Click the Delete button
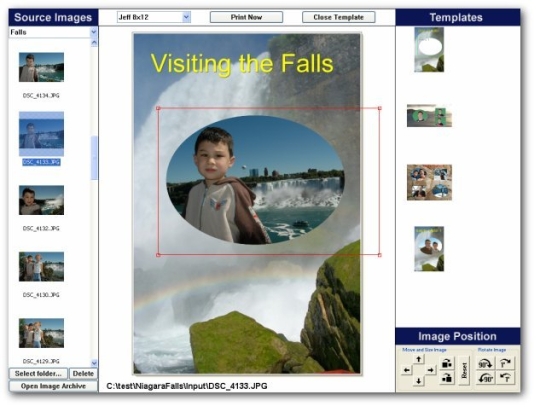The width and height of the screenshot is (540, 412). pyautogui.click(x=83, y=373)
